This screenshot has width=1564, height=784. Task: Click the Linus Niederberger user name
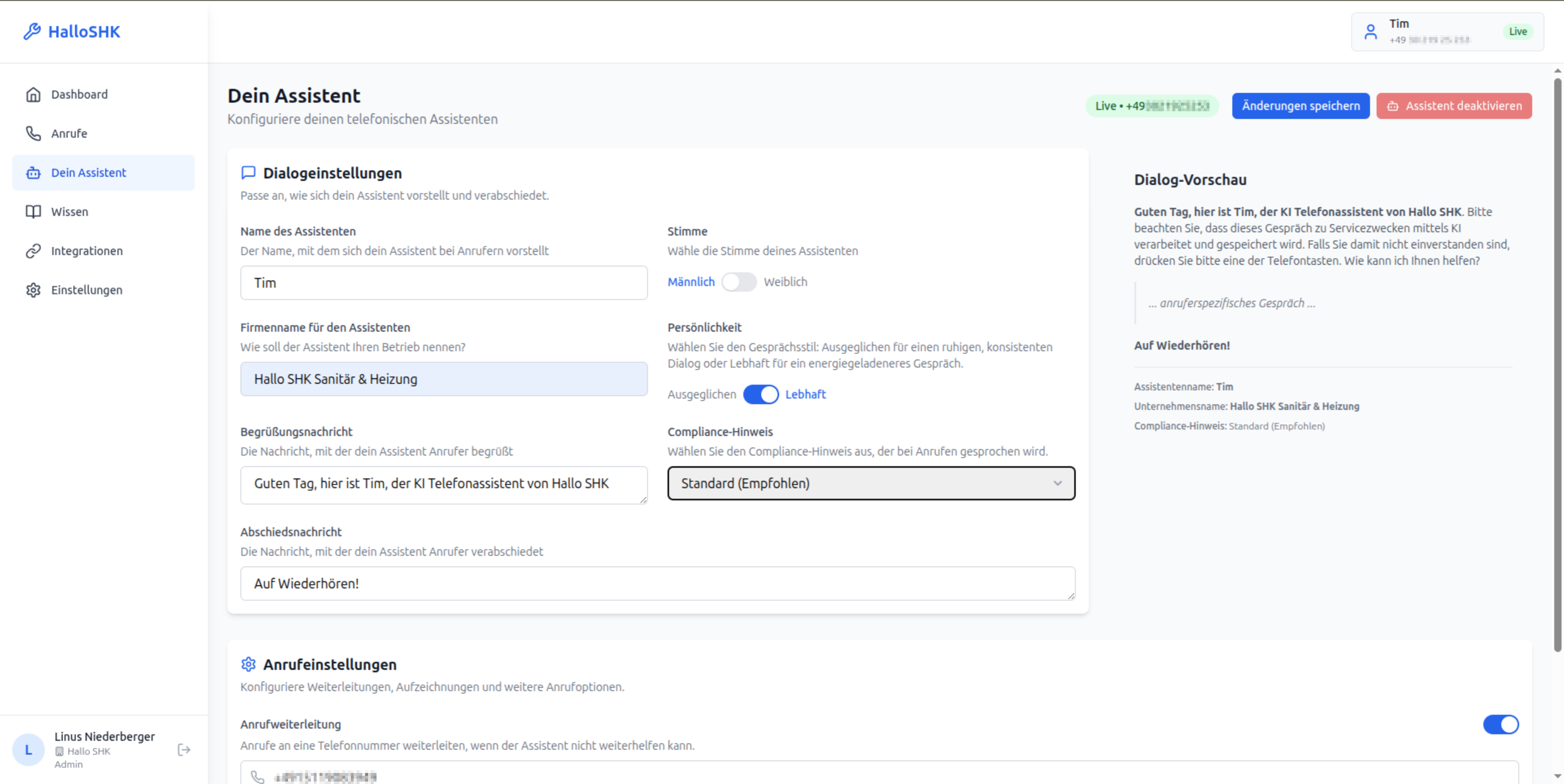coord(104,736)
